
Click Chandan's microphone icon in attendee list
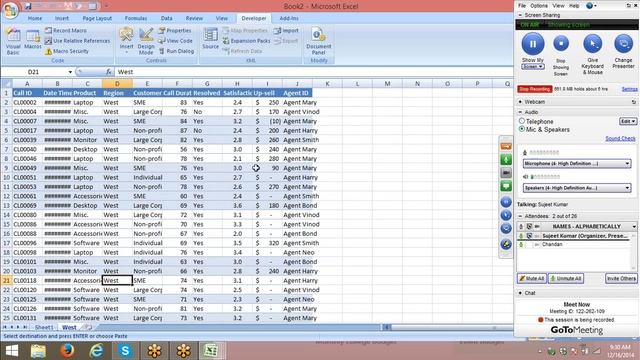tap(521, 244)
